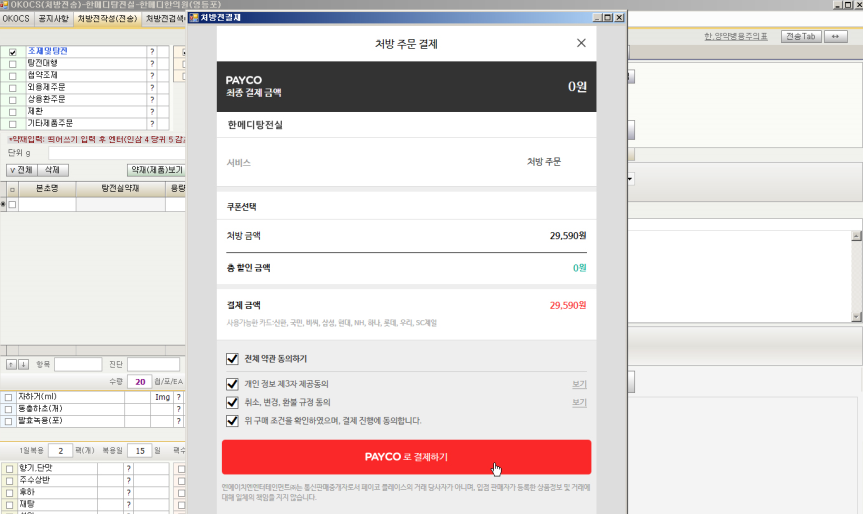Image resolution: width=863 pixels, height=514 pixels.
Task: Click the 본초명 column header
Action: (x=47, y=189)
